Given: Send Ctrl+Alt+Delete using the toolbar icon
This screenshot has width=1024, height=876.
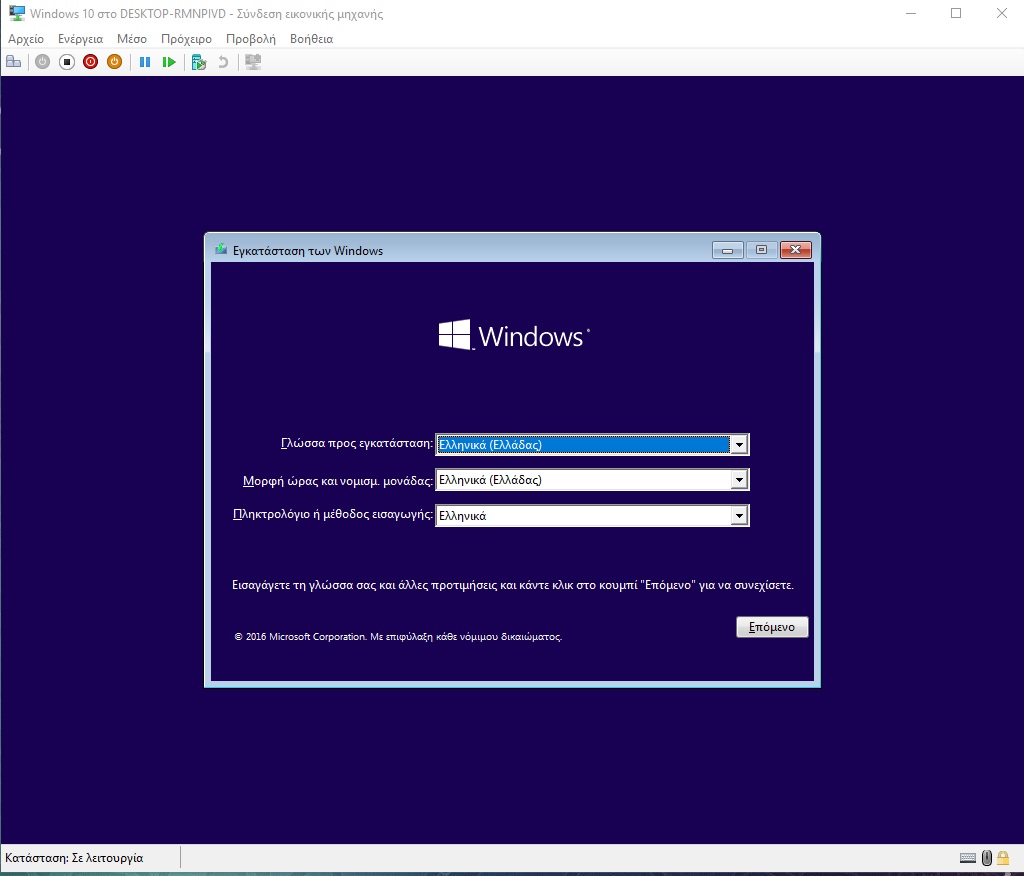Looking at the screenshot, I should (14, 62).
